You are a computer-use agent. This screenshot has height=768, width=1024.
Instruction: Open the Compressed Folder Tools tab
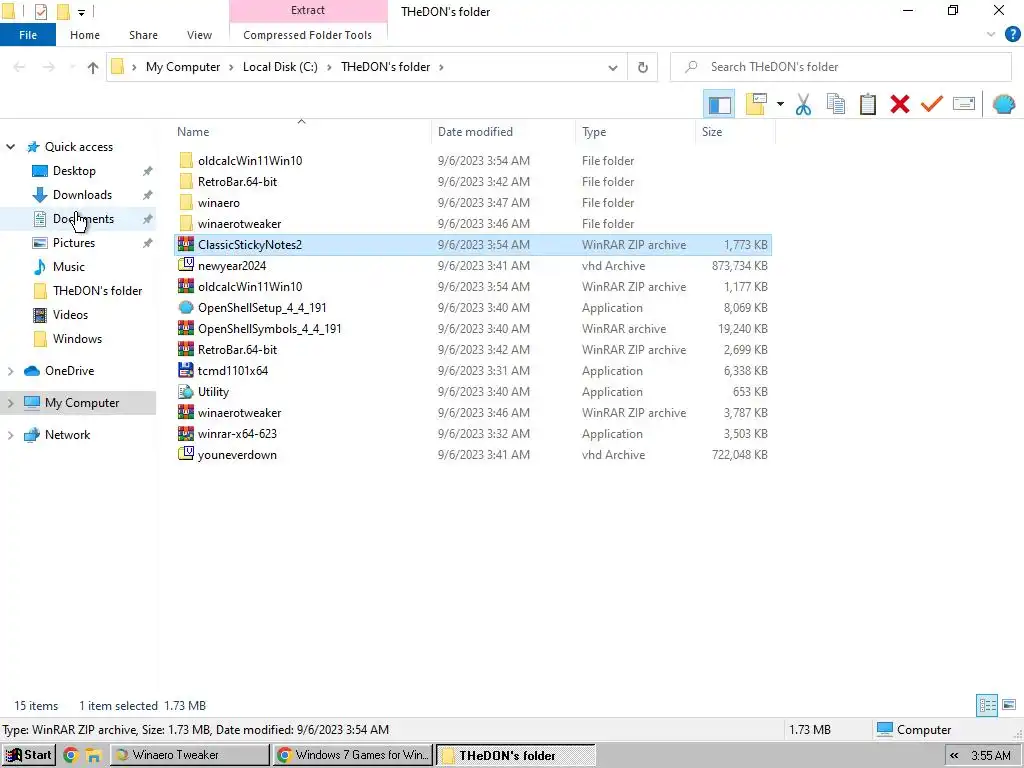tap(308, 35)
